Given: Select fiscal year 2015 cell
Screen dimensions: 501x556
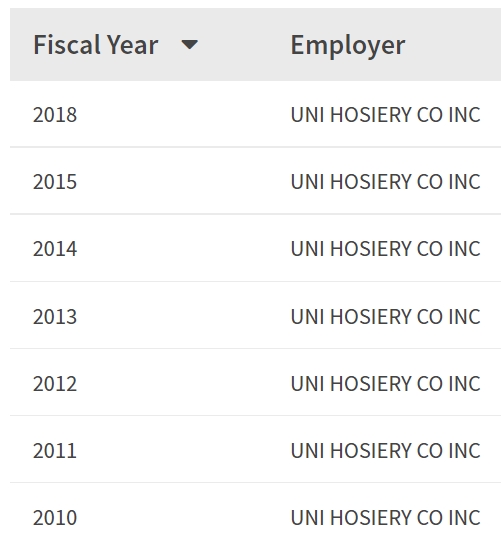Looking at the screenshot, I should 55,182.
